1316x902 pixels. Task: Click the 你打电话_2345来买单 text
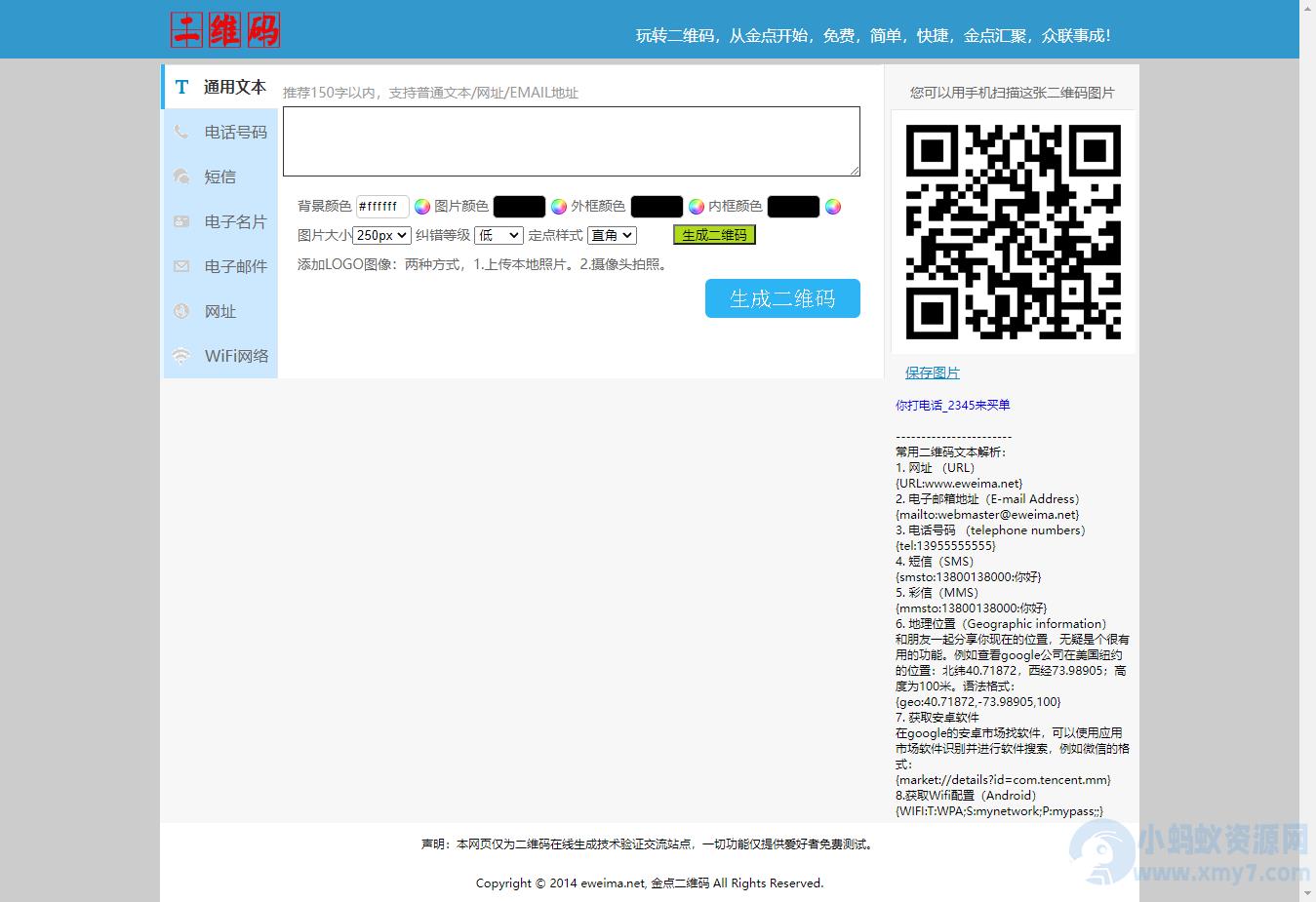[x=953, y=405]
